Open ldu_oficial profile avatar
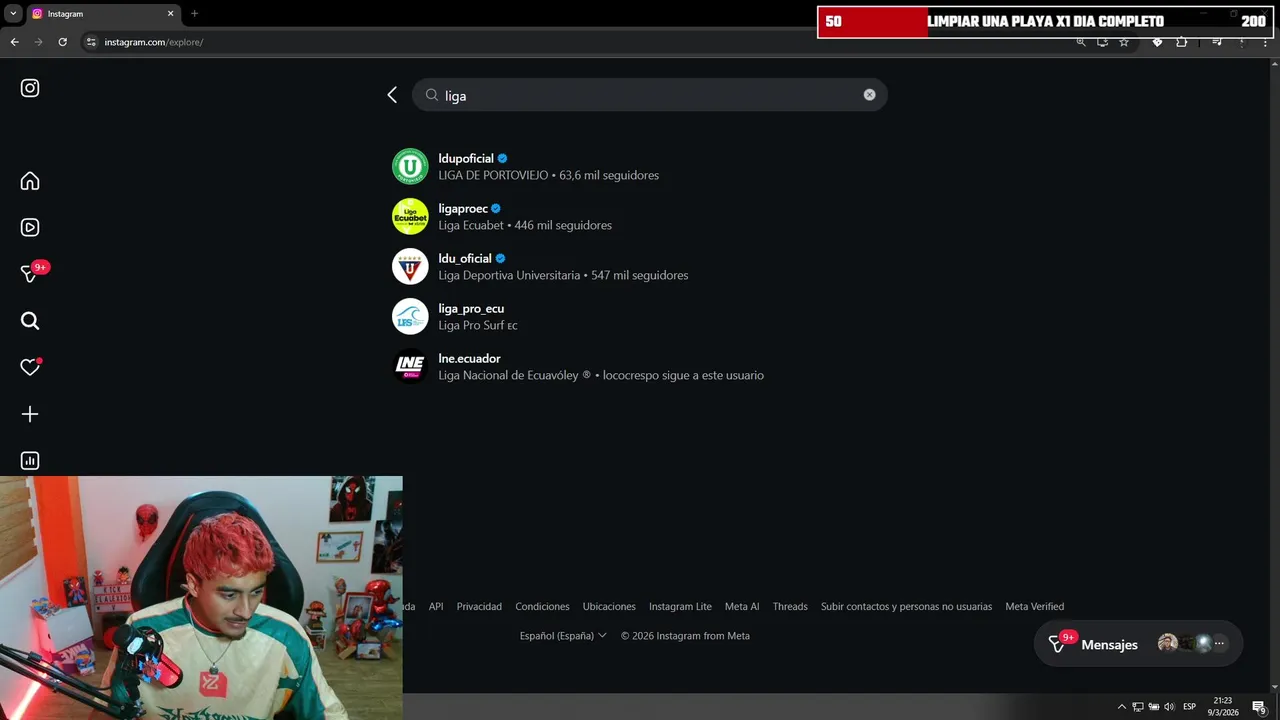 410,266
